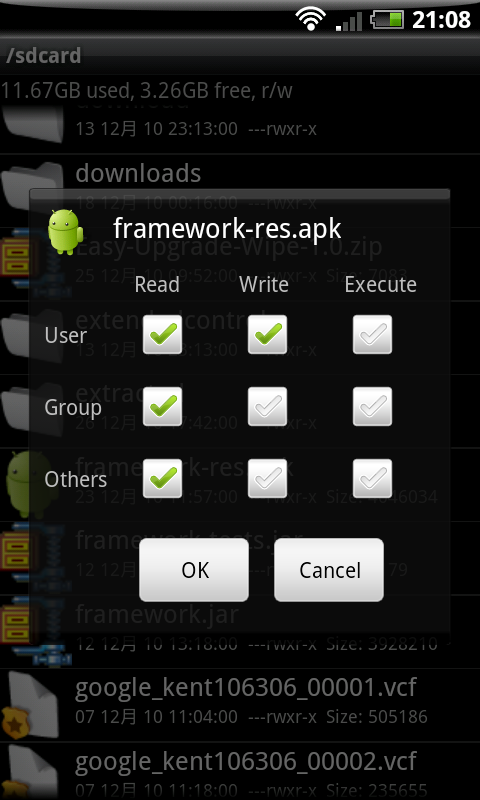The image size is (480, 800).
Task: Tap the battery indicator icon
Action: click(387, 20)
